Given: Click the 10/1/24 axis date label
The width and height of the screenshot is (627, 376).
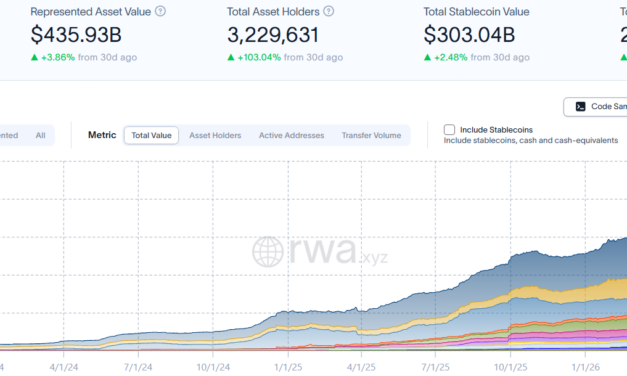Looking at the screenshot, I should pos(213,367).
